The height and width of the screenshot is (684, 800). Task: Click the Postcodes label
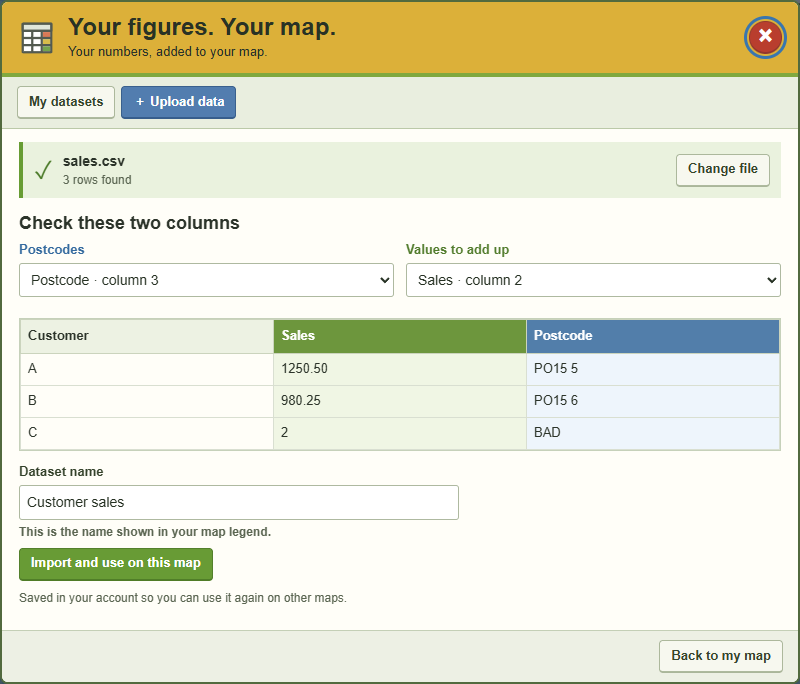(52, 250)
